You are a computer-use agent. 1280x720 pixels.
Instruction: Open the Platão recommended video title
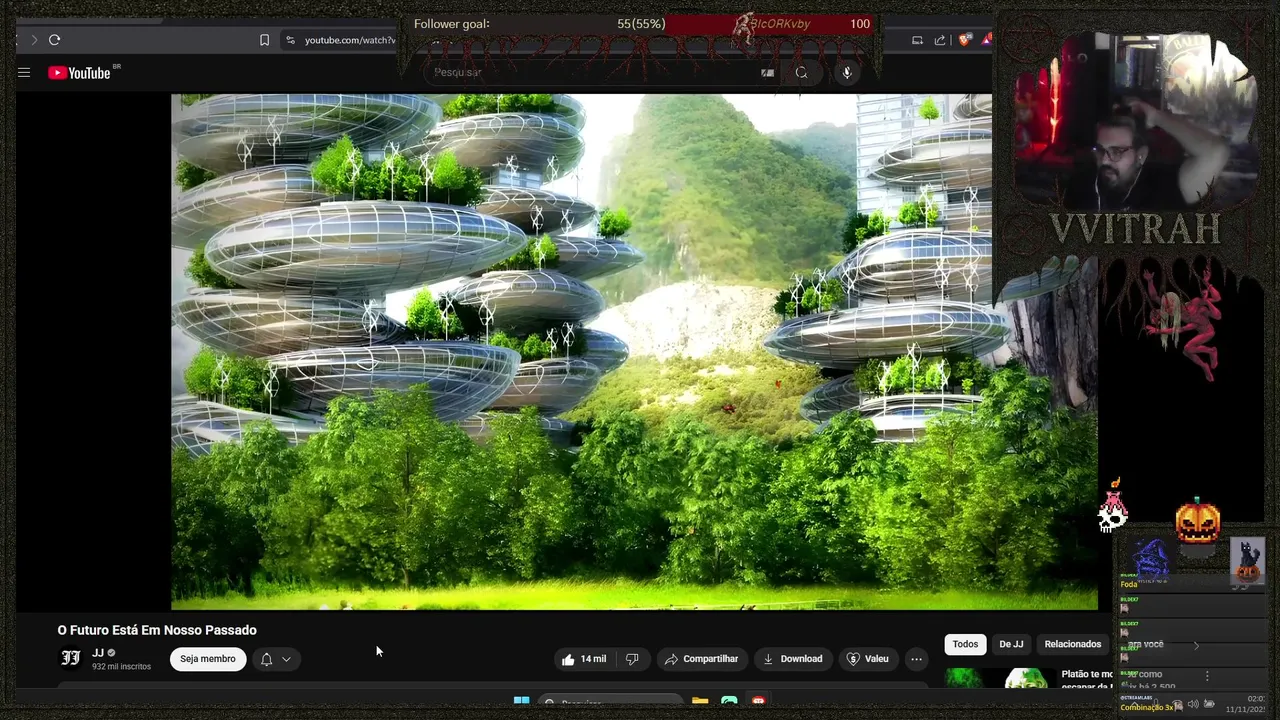[1087, 680]
